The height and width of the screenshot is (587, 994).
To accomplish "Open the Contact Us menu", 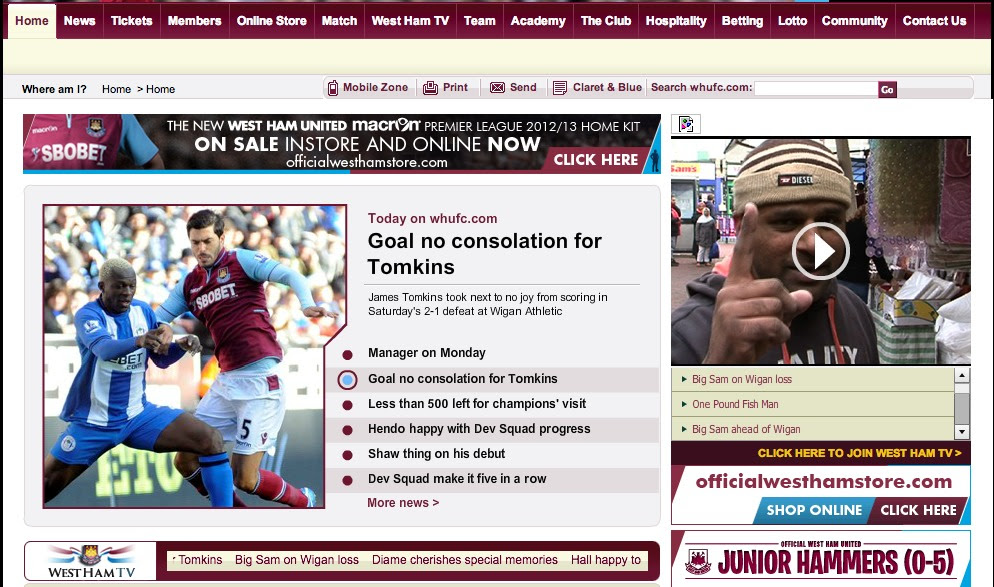I will [x=934, y=21].
